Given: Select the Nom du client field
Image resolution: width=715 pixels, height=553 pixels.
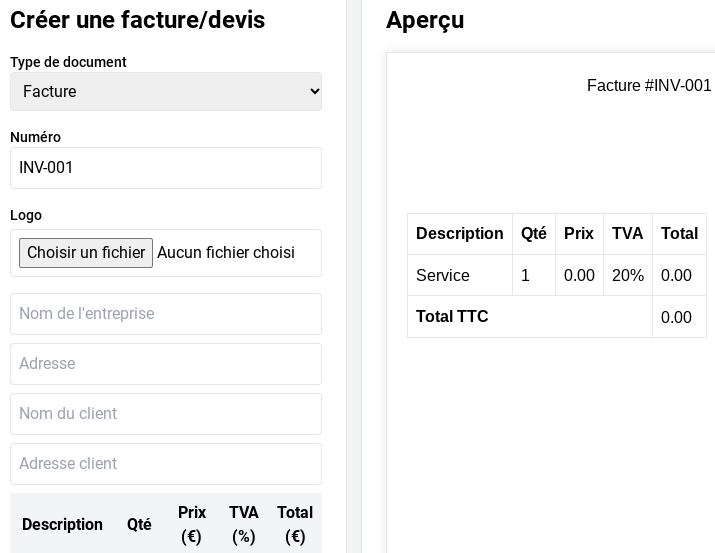Looking at the screenshot, I should [165, 414].
